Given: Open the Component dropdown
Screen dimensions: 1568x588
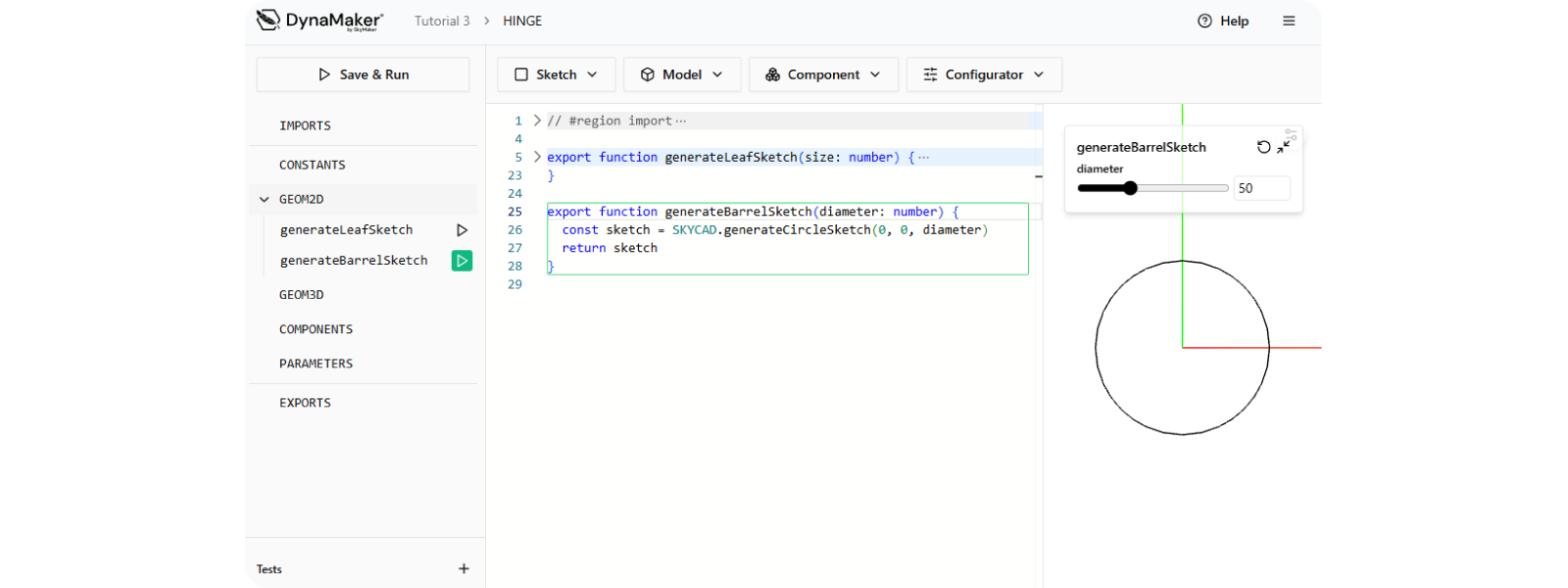Looking at the screenshot, I should pos(822,74).
